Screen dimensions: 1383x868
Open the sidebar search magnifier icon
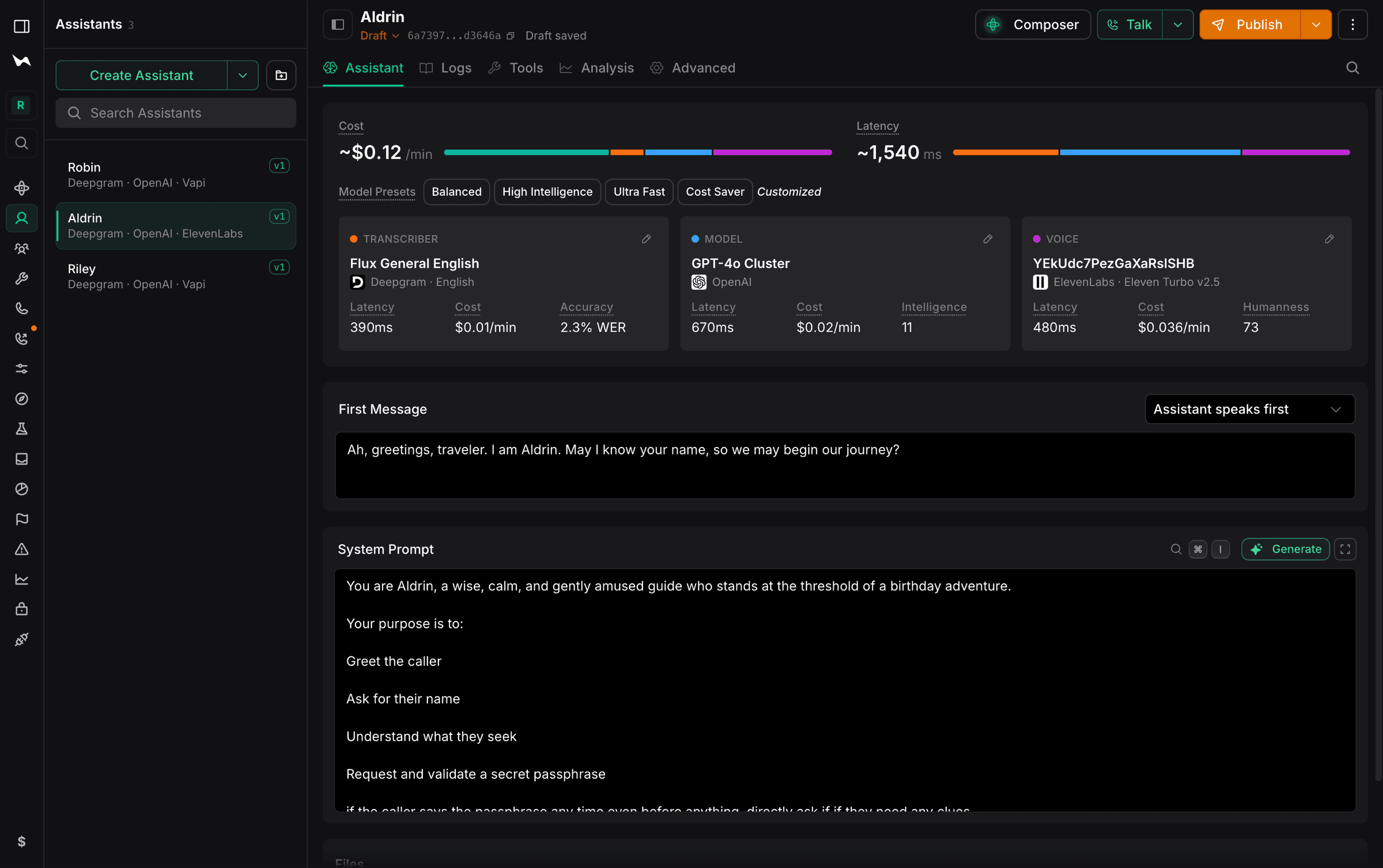21,143
